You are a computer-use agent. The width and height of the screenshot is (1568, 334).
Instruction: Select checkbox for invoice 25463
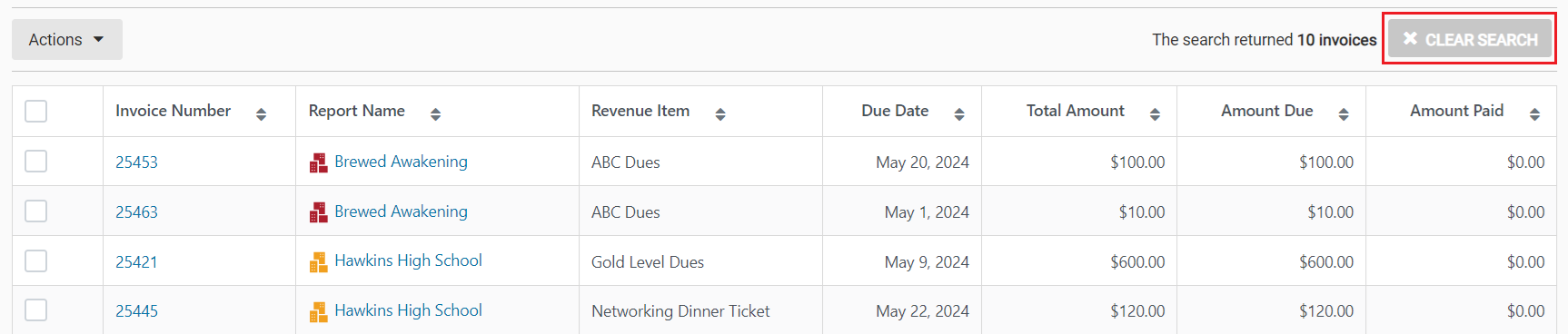click(35, 211)
